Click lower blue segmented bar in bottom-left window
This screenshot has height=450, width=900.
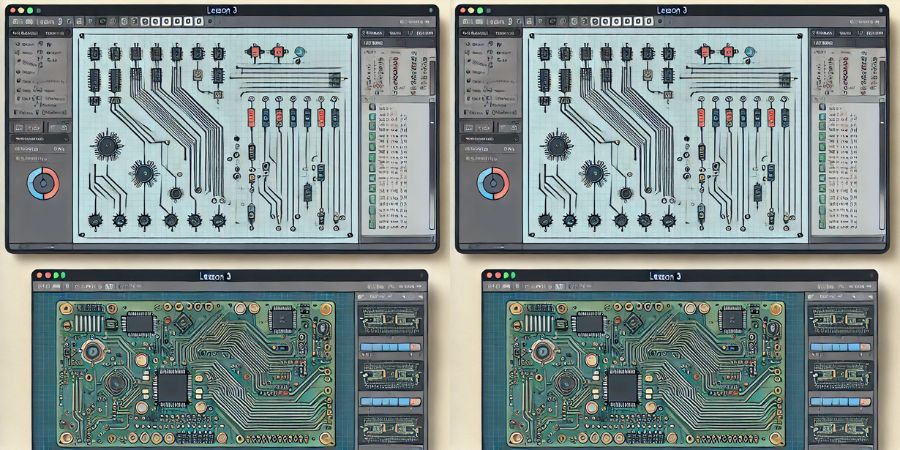[x=390, y=402]
